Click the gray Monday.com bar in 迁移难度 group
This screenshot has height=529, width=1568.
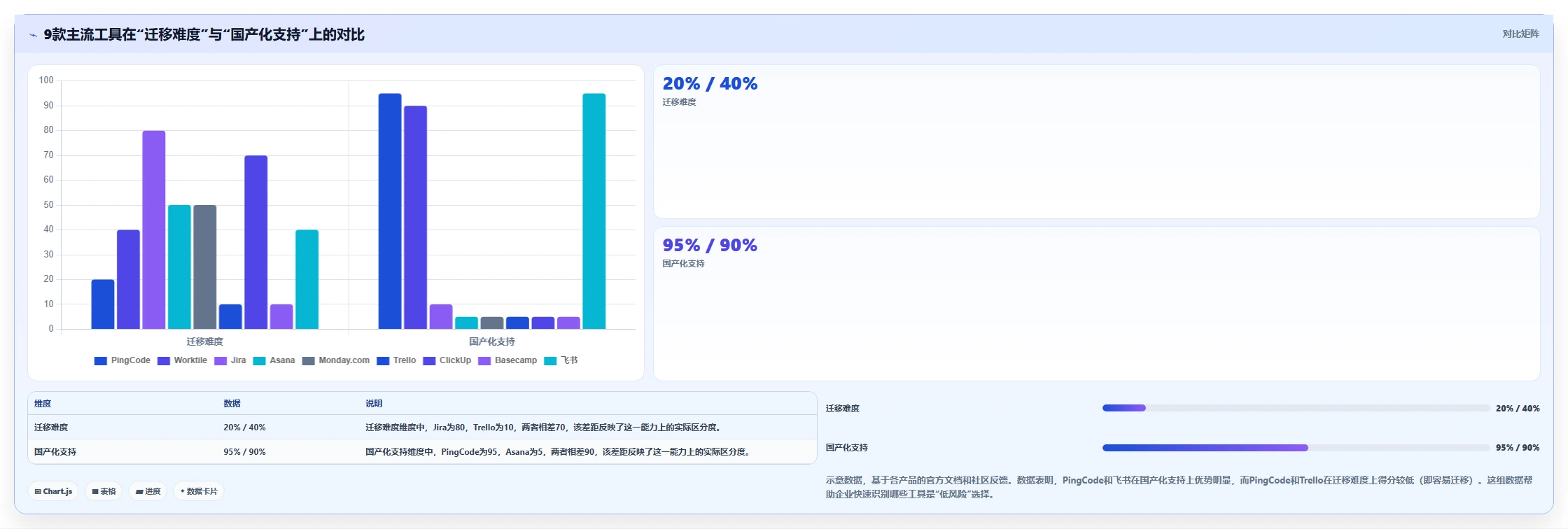click(205, 267)
